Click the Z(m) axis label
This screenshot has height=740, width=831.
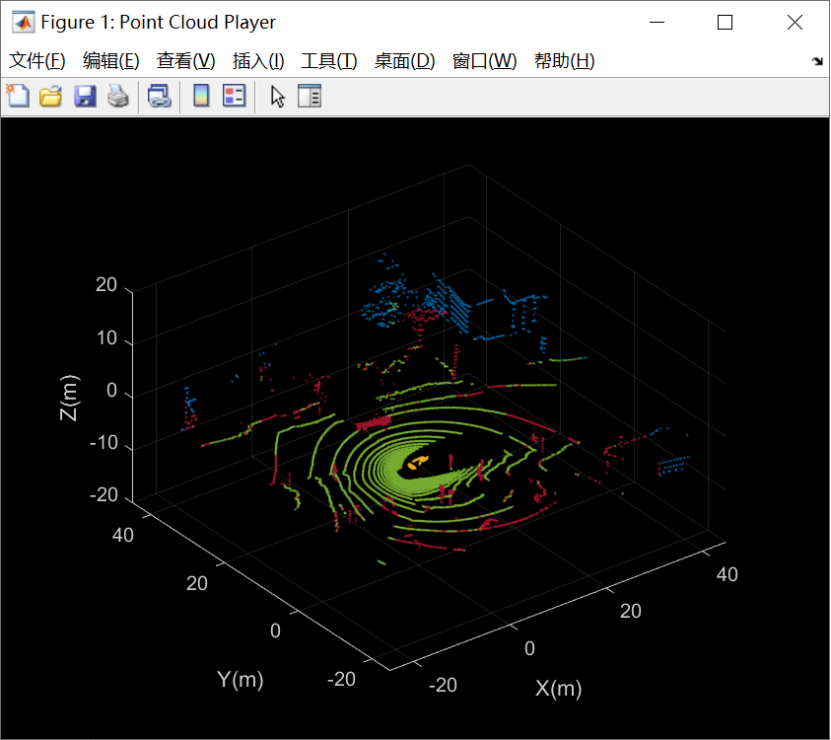[69, 398]
